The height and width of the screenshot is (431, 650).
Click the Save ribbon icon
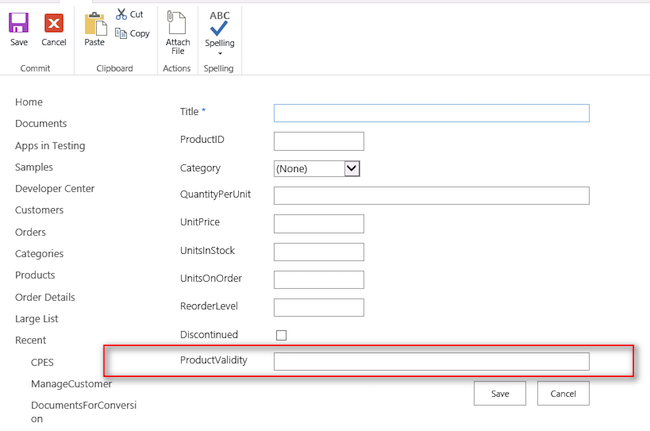pos(19,23)
